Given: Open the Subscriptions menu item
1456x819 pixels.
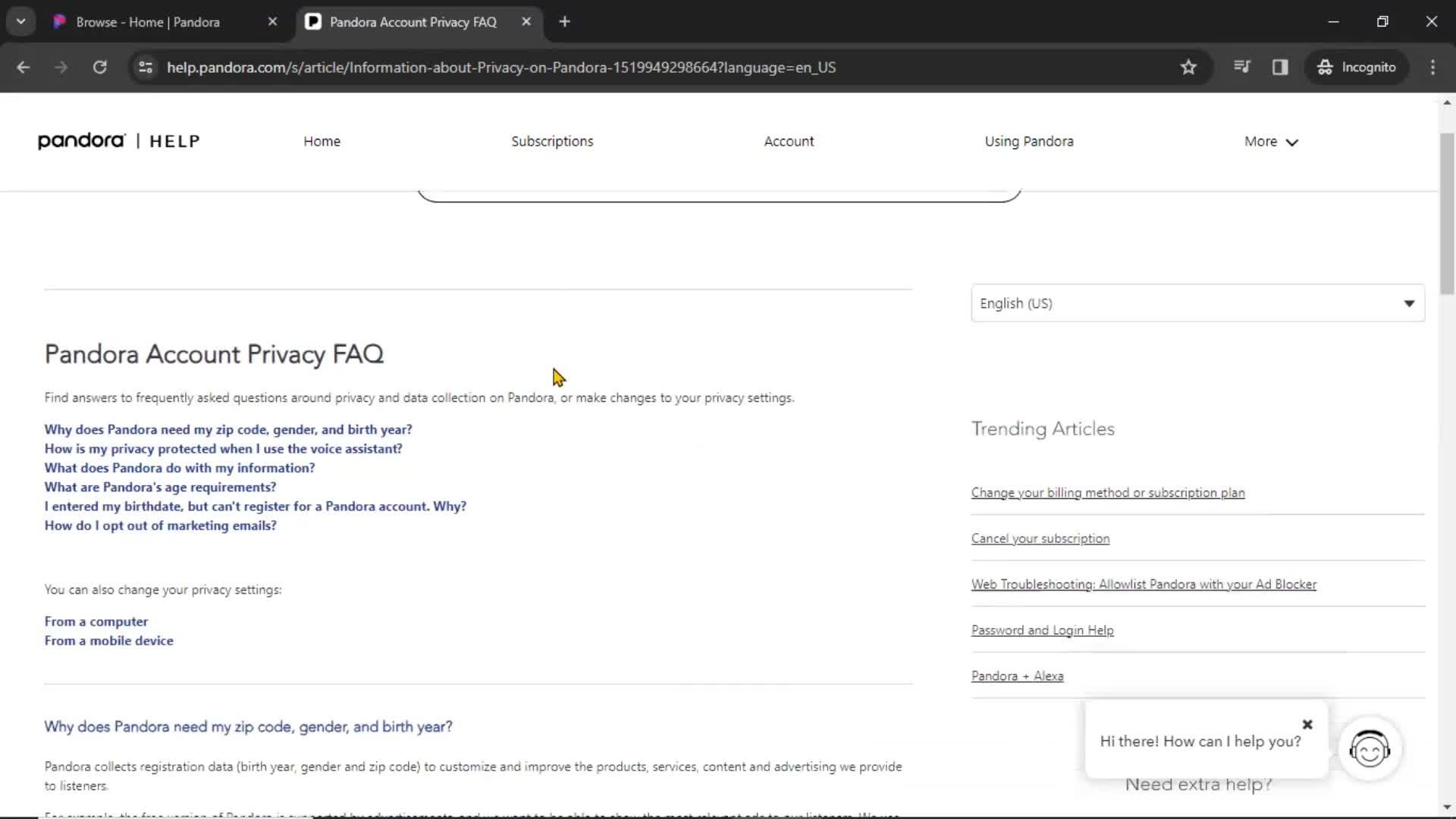Looking at the screenshot, I should pyautogui.click(x=552, y=141).
